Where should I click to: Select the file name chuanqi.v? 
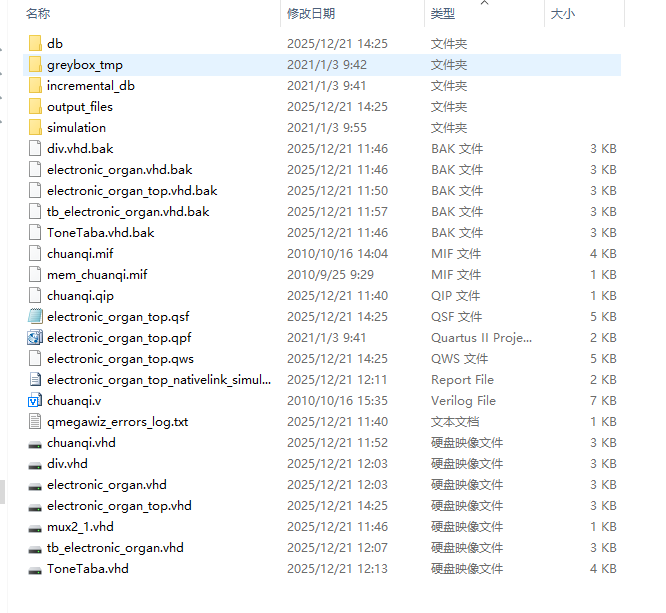pyautogui.click(x=74, y=401)
